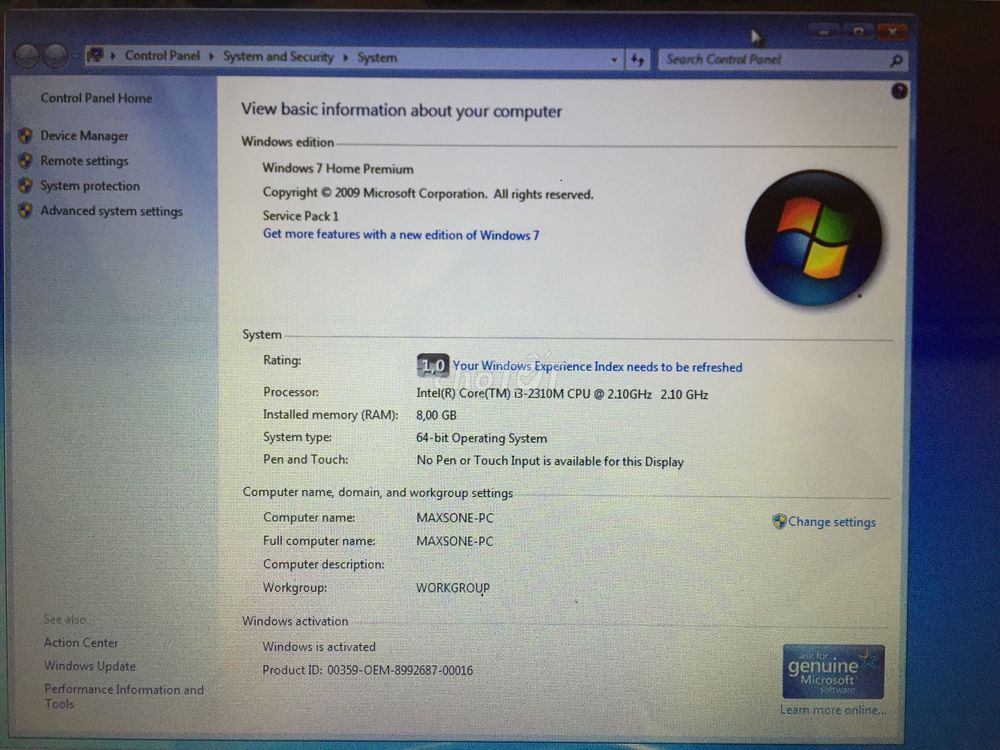
Task: Select System and Security breadcrumb
Action: (278, 57)
